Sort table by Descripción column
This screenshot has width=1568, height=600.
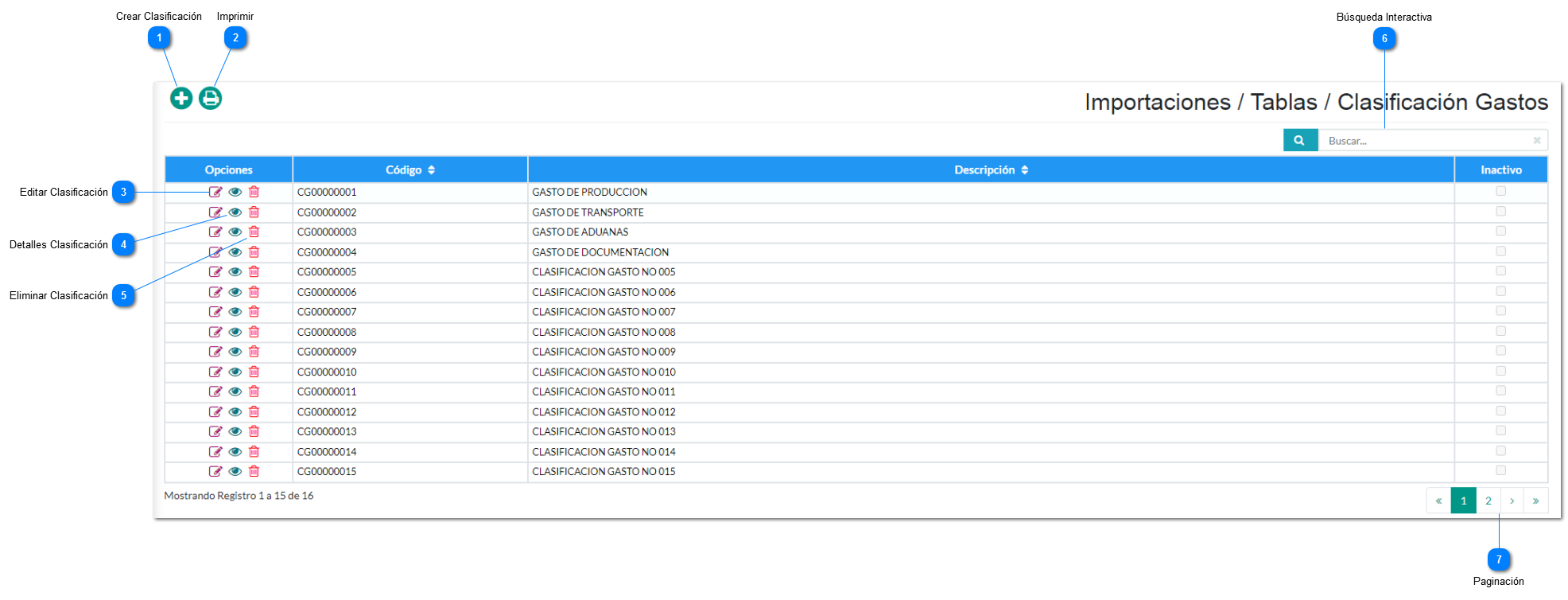coord(991,169)
